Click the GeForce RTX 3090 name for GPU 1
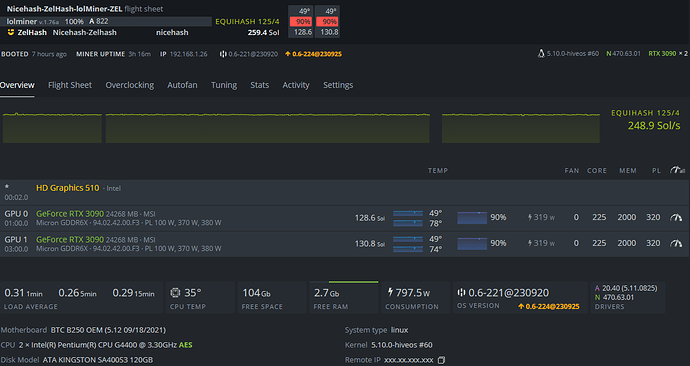 point(70,240)
